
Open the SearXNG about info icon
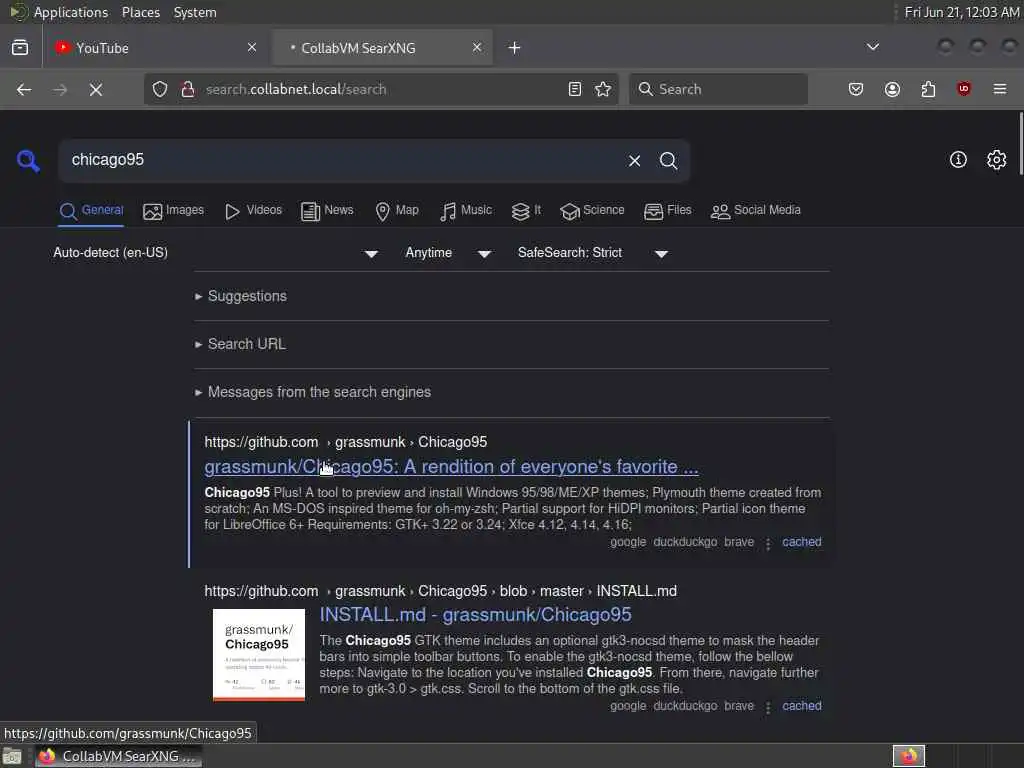tap(957, 160)
